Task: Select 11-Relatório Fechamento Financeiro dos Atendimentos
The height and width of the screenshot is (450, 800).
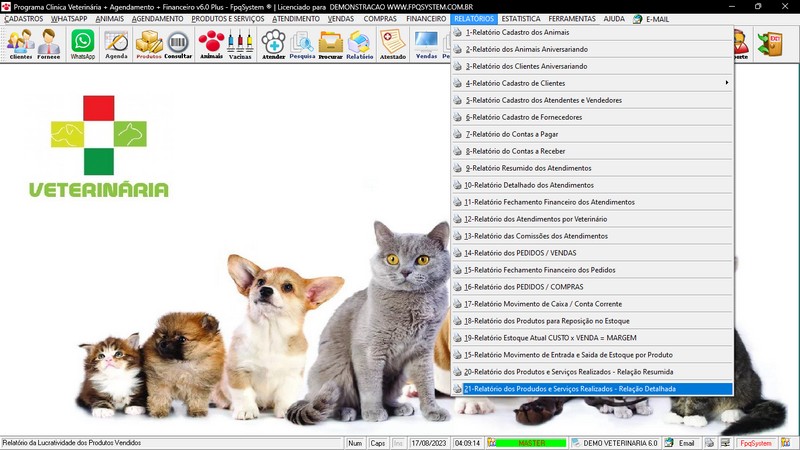Action: [592, 202]
